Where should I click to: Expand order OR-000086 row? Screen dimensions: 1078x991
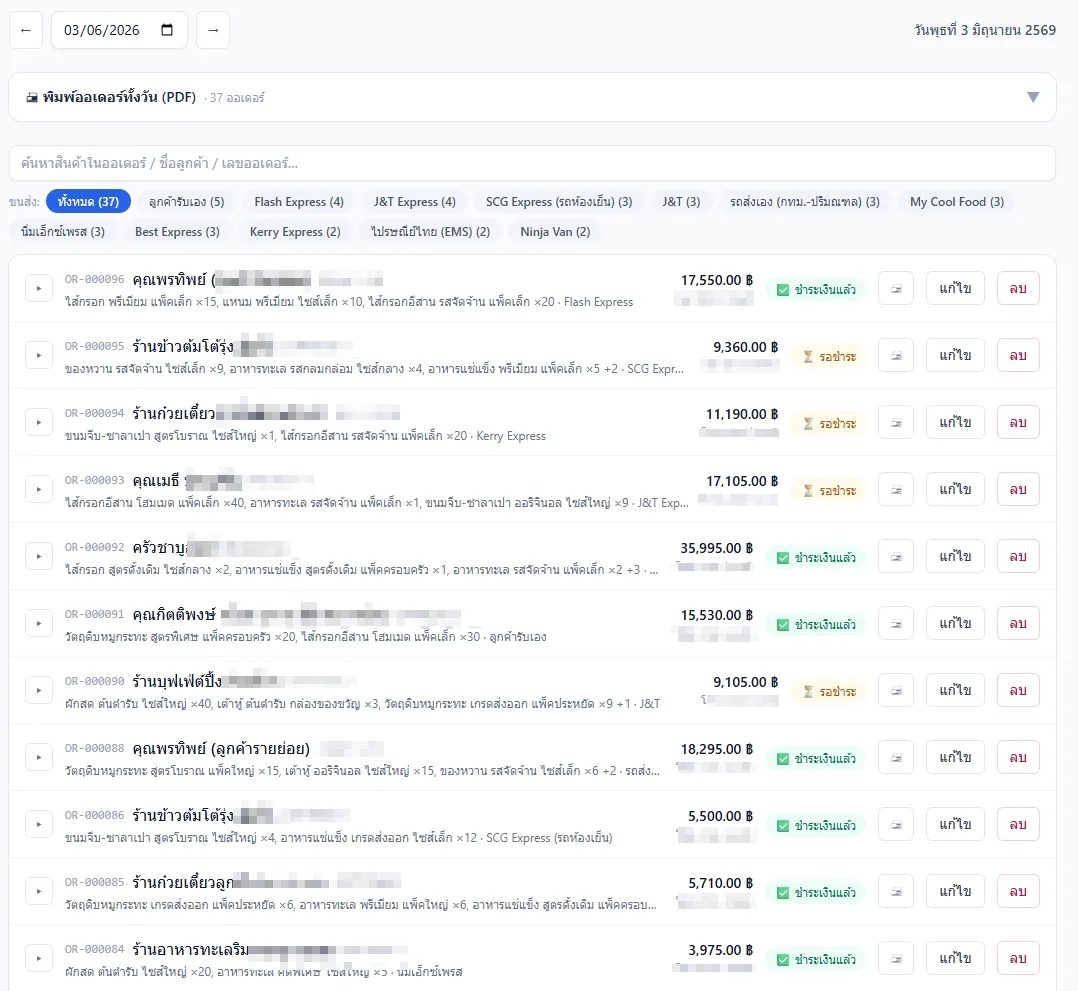[x=39, y=824]
